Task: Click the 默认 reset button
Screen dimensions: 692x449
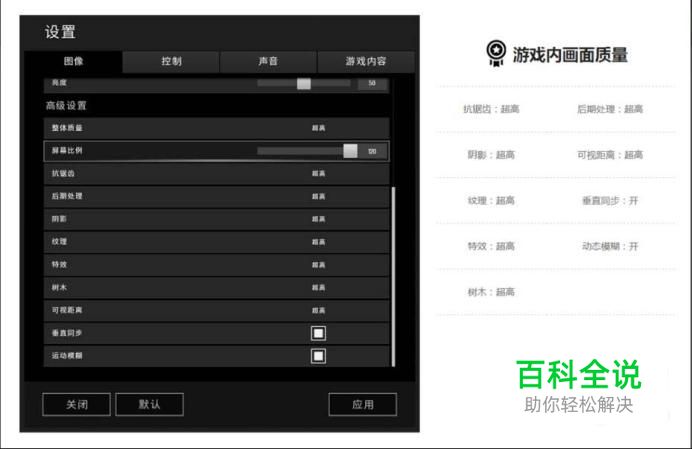Action: pos(149,404)
